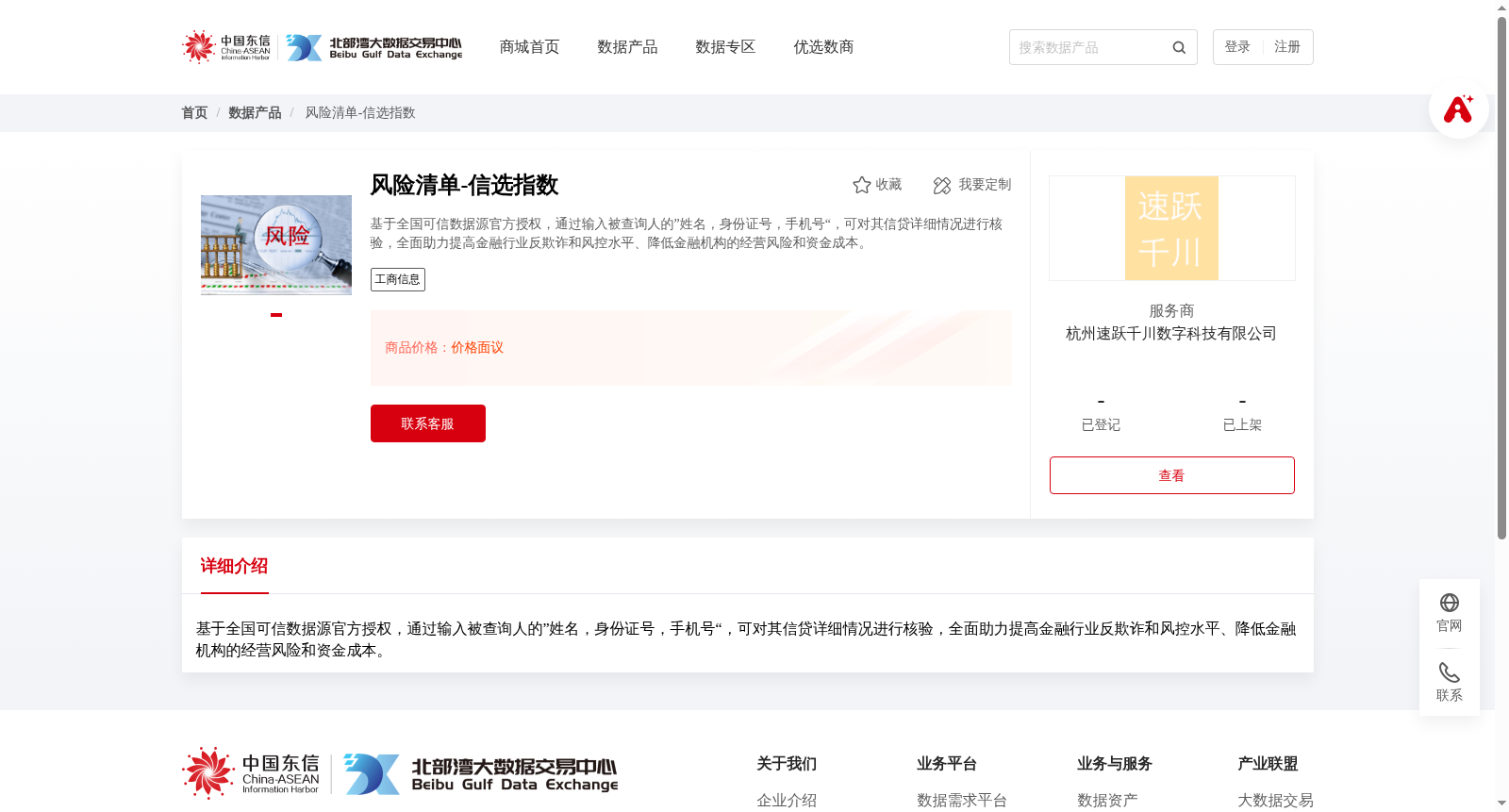Screen dimensions: 1509x812
Task: Click the 服务商 label
Action: pos(1171,311)
